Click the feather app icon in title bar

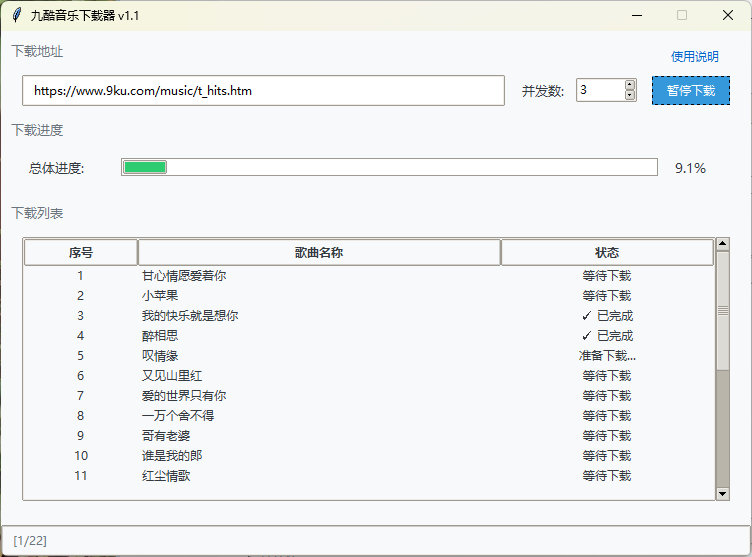[16, 15]
